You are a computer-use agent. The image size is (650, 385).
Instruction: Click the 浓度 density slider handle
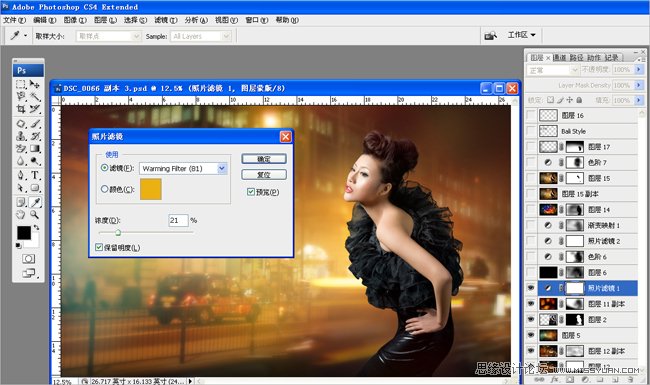[118, 232]
